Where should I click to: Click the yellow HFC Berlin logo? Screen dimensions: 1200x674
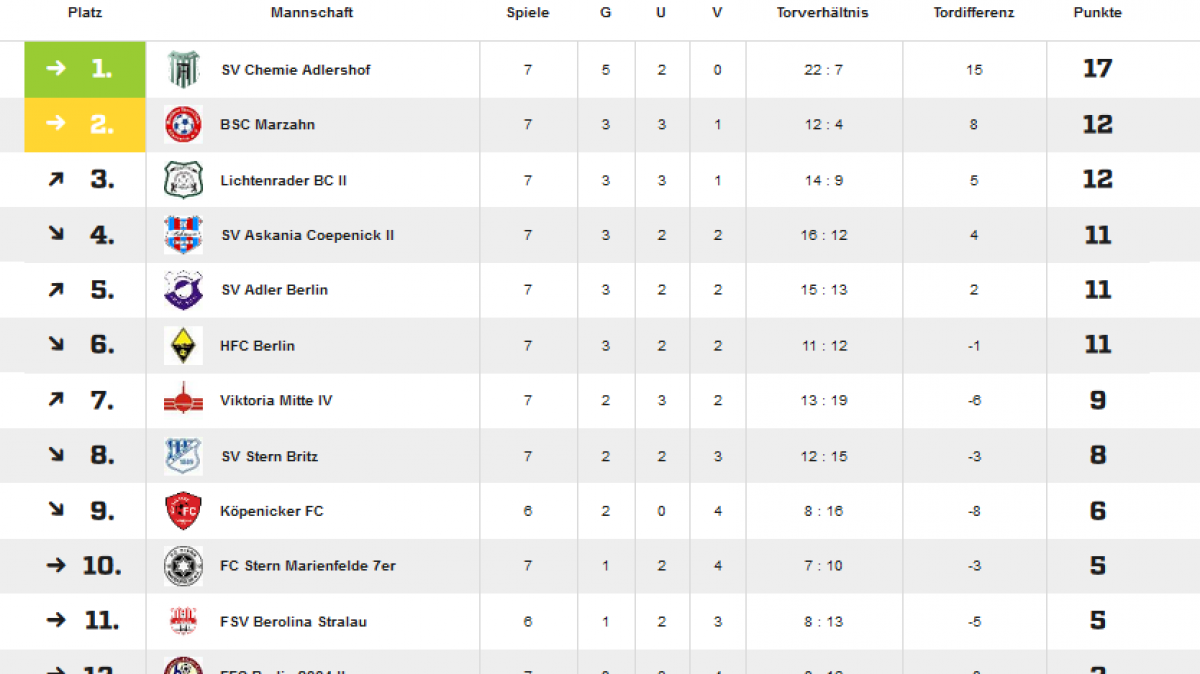183,345
